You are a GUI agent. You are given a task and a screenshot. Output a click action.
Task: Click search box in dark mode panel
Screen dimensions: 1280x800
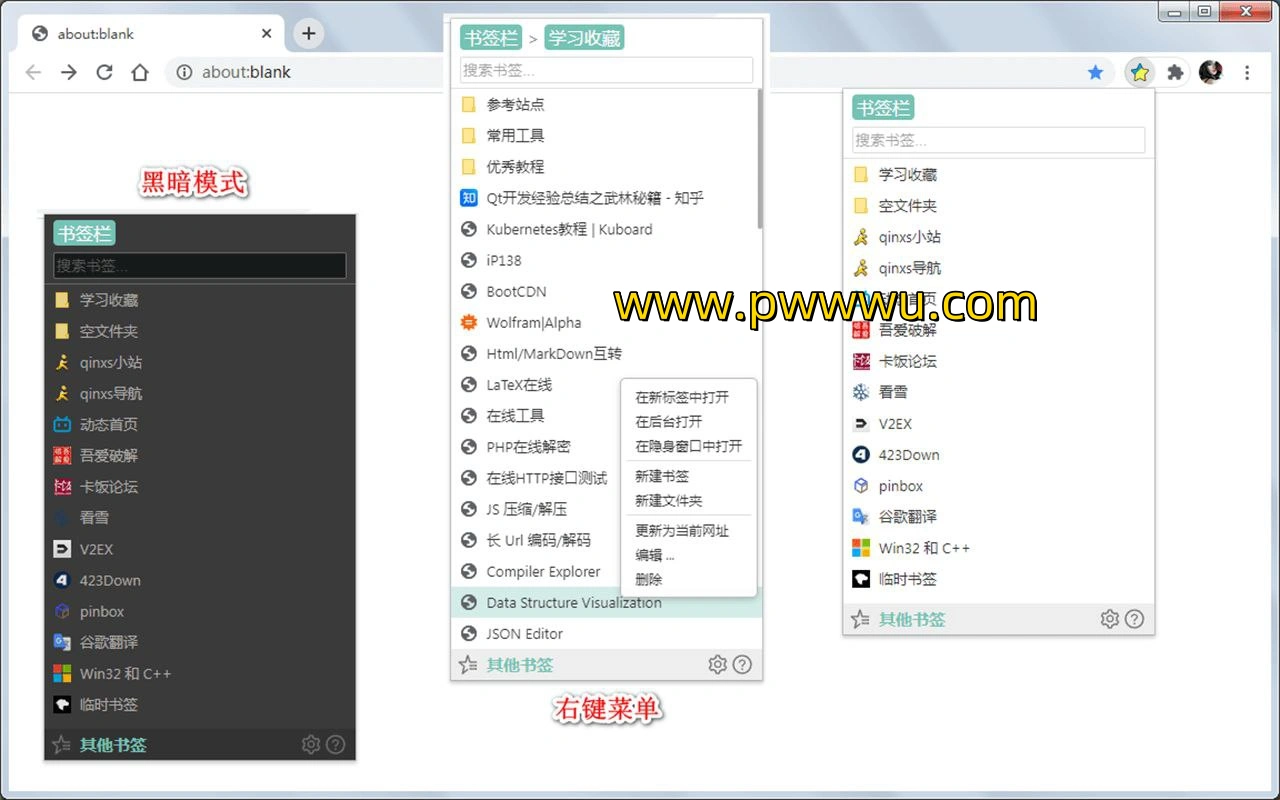tap(199, 265)
